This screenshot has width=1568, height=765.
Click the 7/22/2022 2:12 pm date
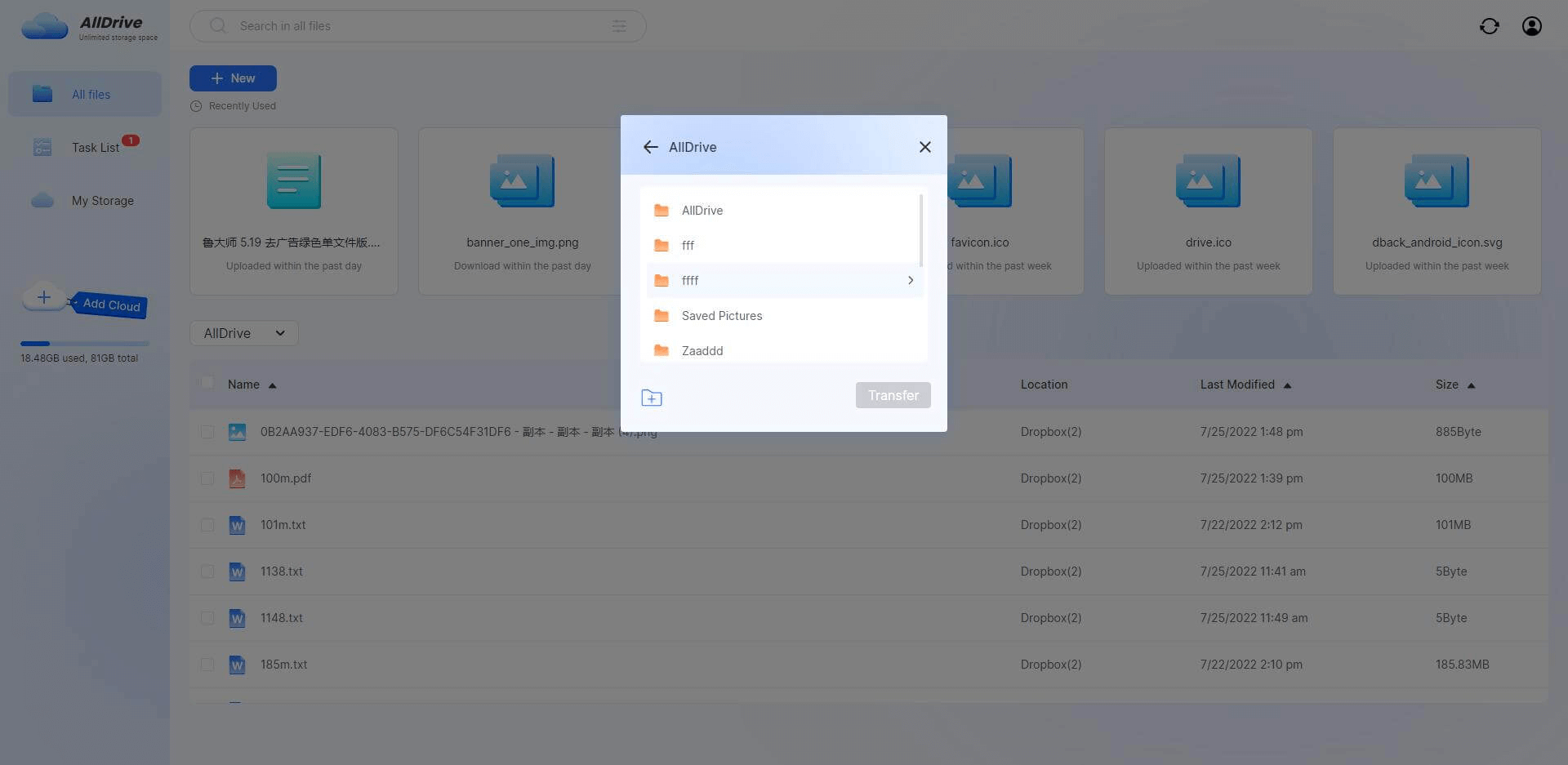click(x=1251, y=525)
